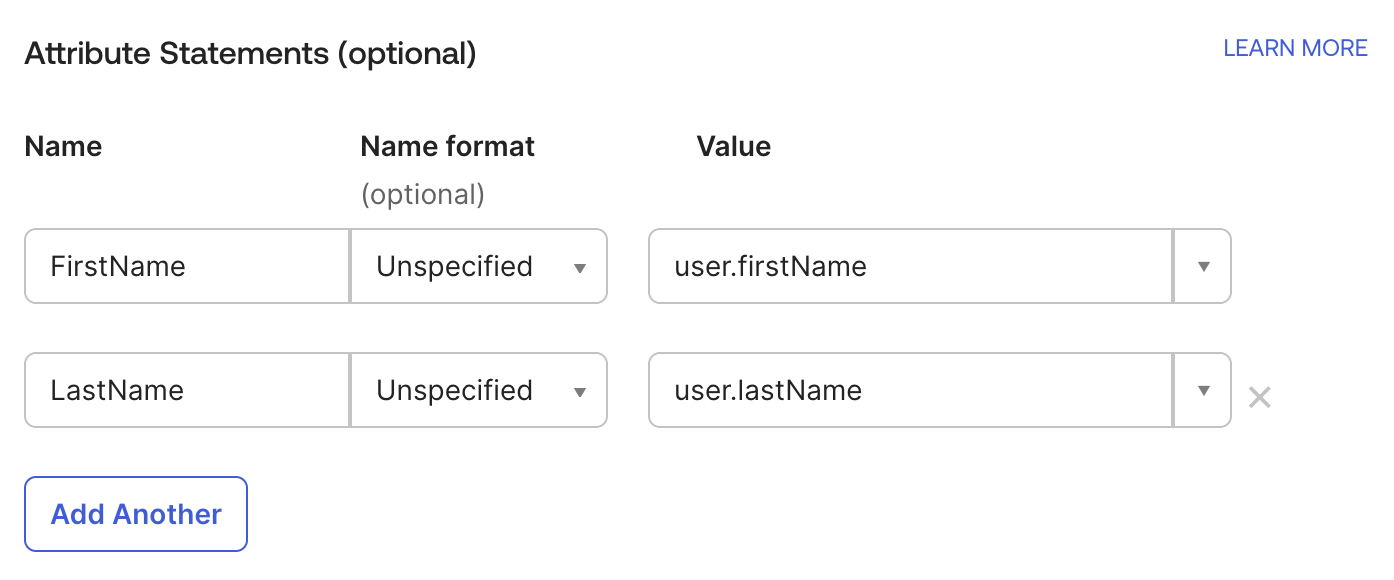1394x580 pixels.
Task: Focus the FirstName attribute name field
Action: coord(187,266)
